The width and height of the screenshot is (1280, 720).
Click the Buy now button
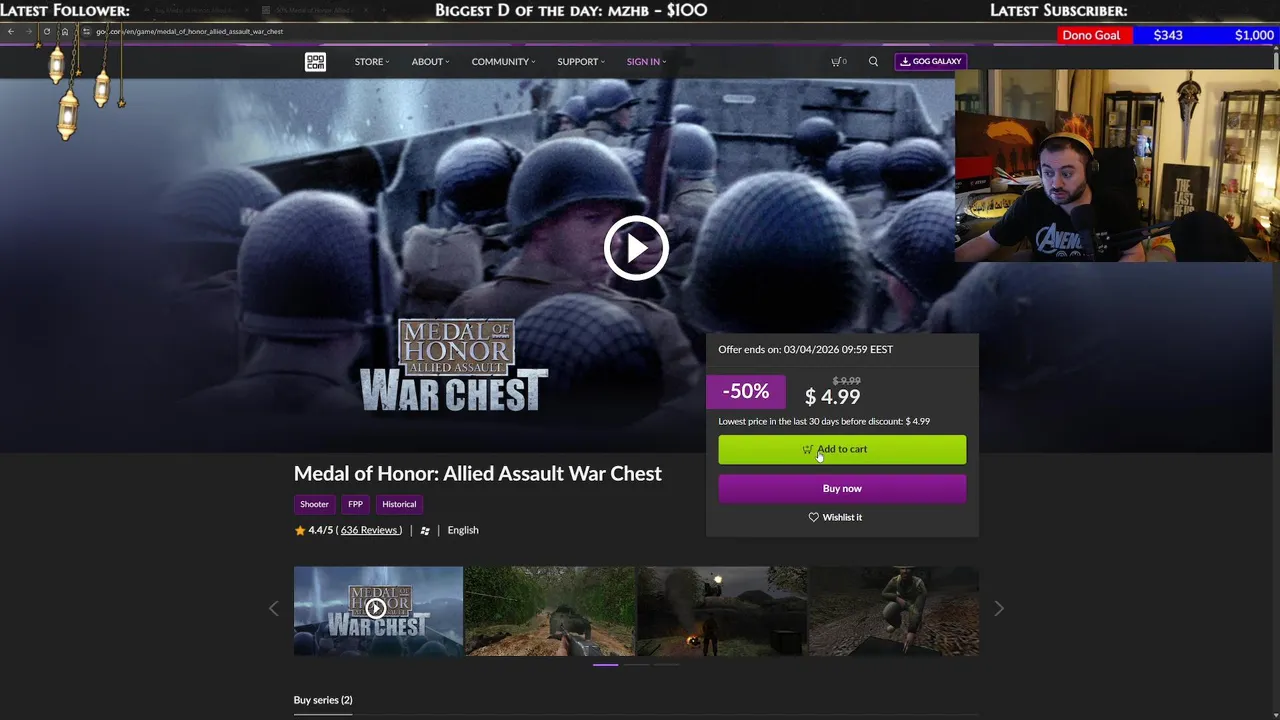(x=842, y=489)
